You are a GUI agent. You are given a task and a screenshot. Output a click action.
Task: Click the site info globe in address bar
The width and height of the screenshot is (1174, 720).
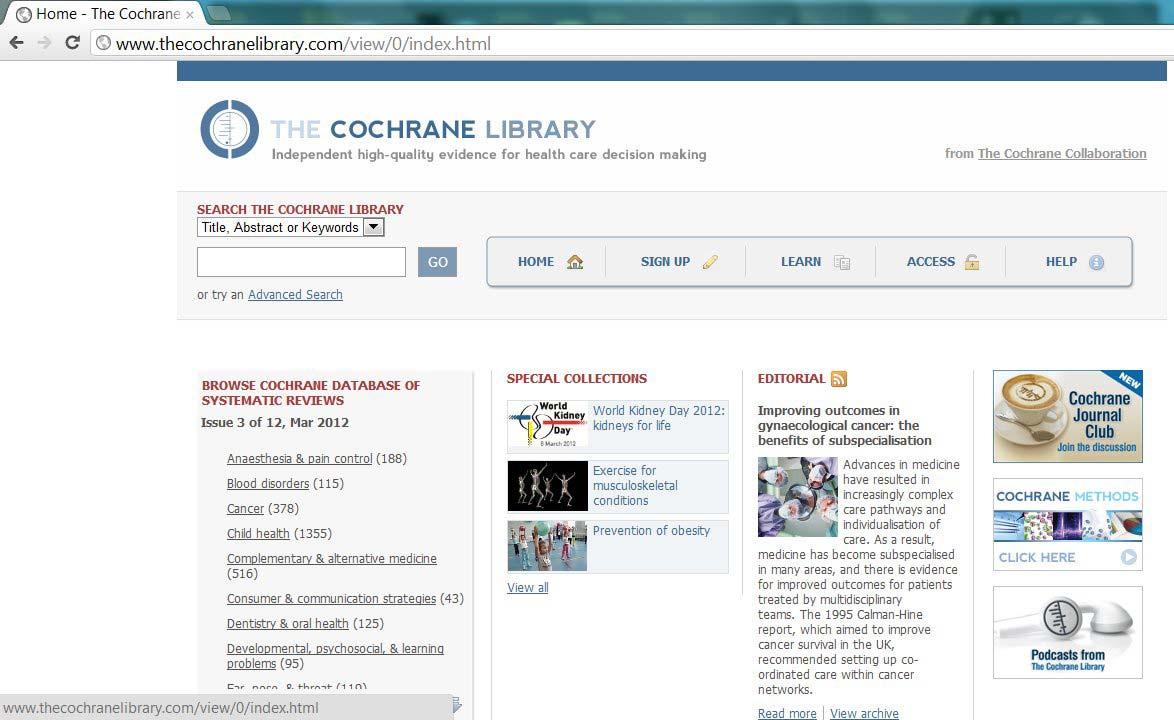103,43
